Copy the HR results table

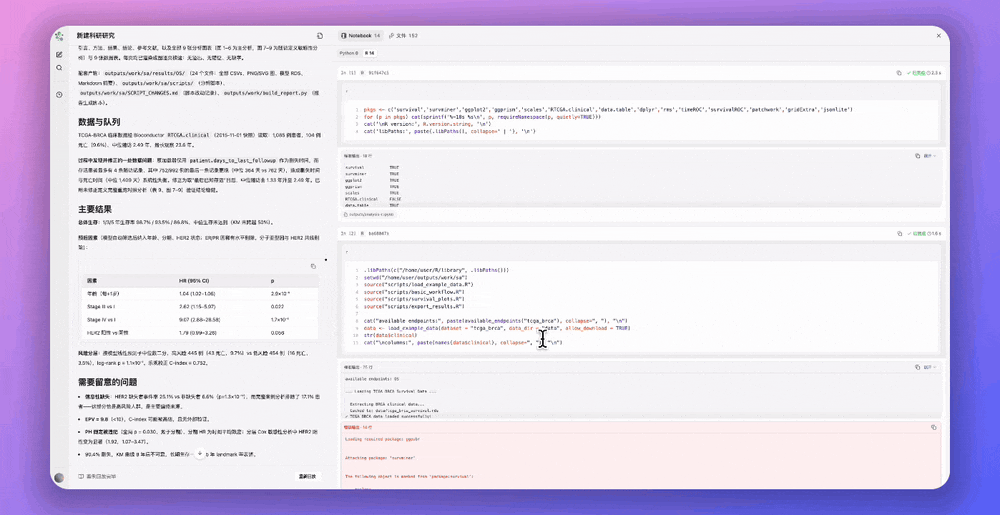pos(313,266)
